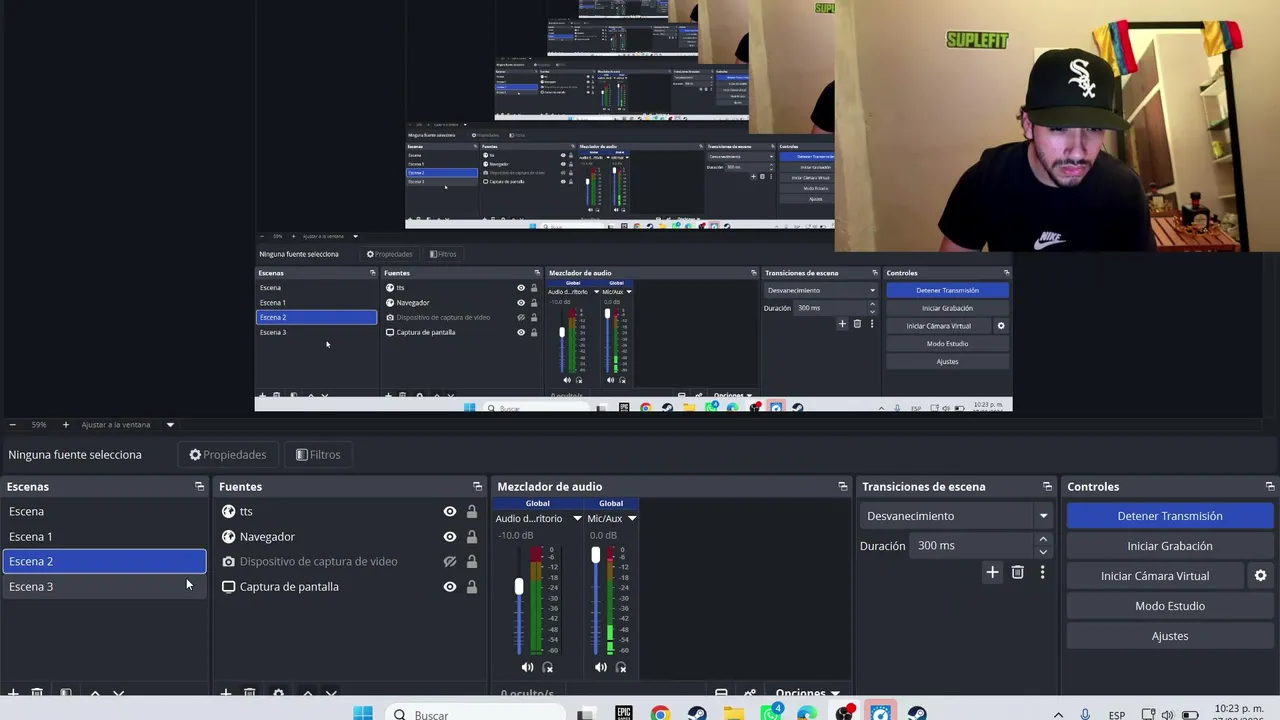Screen dimensions: 1280x720
Task: Open the Mic/Aux channel dropdown
Action: [x=632, y=518]
